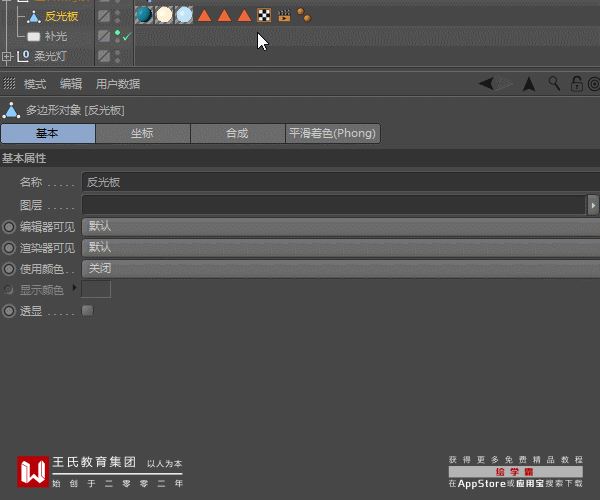This screenshot has height=500, width=600.
Task: Open the 编辑 menu
Action: click(x=71, y=84)
